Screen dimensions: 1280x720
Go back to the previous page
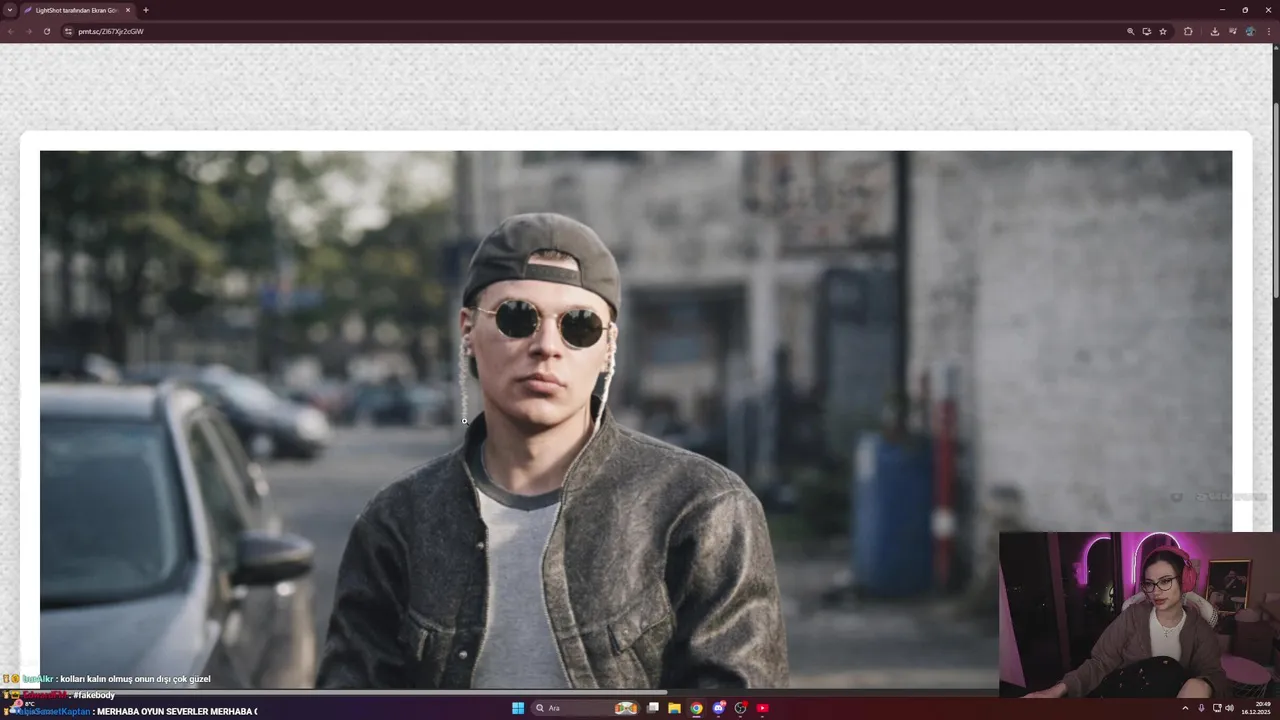pos(11,31)
